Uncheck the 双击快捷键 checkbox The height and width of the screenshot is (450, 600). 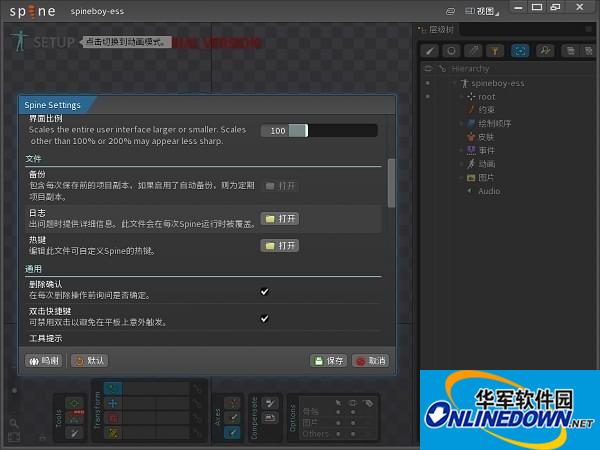click(264, 318)
